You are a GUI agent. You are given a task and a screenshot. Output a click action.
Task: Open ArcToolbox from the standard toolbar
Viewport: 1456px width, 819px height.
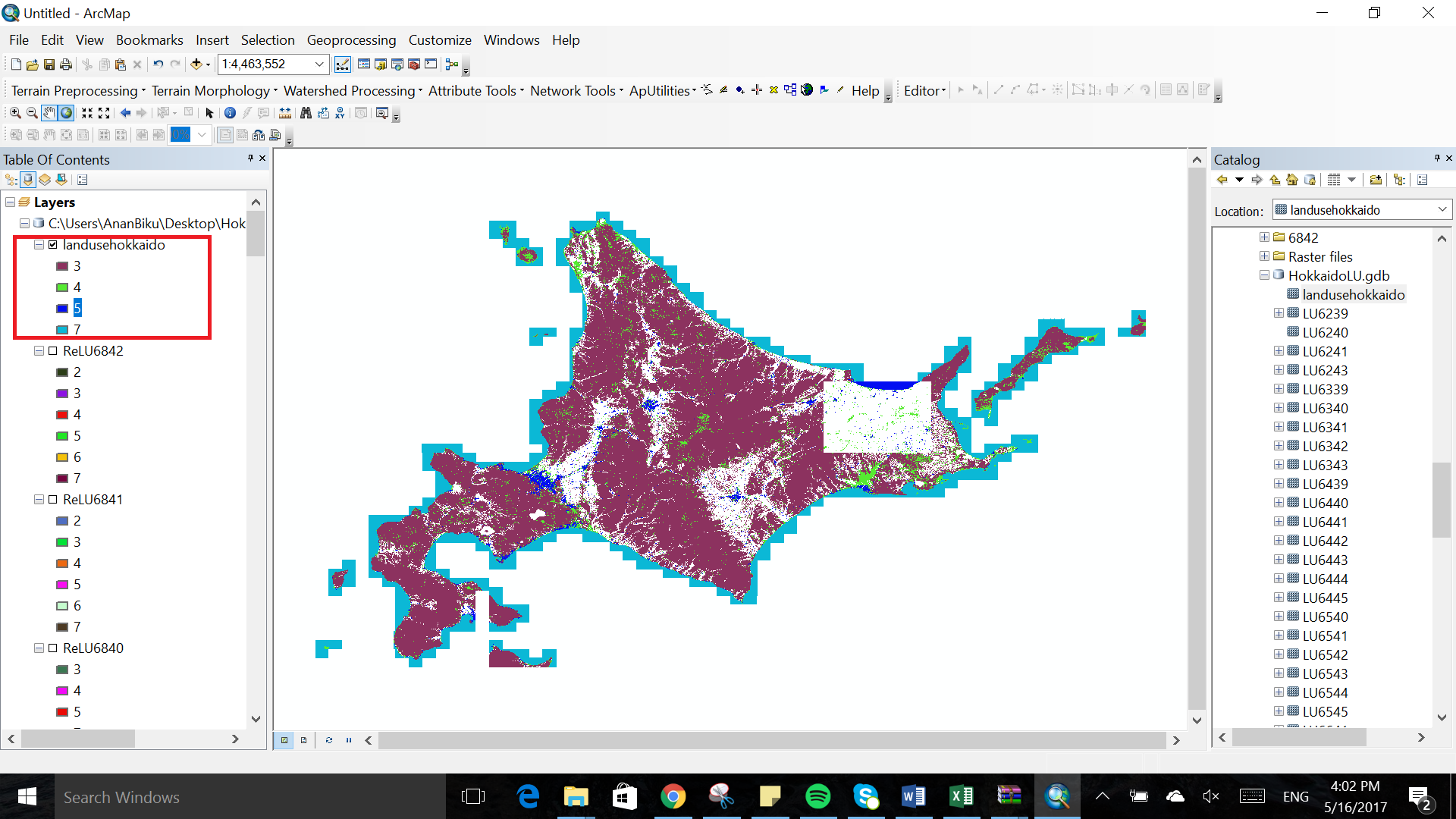click(x=413, y=64)
